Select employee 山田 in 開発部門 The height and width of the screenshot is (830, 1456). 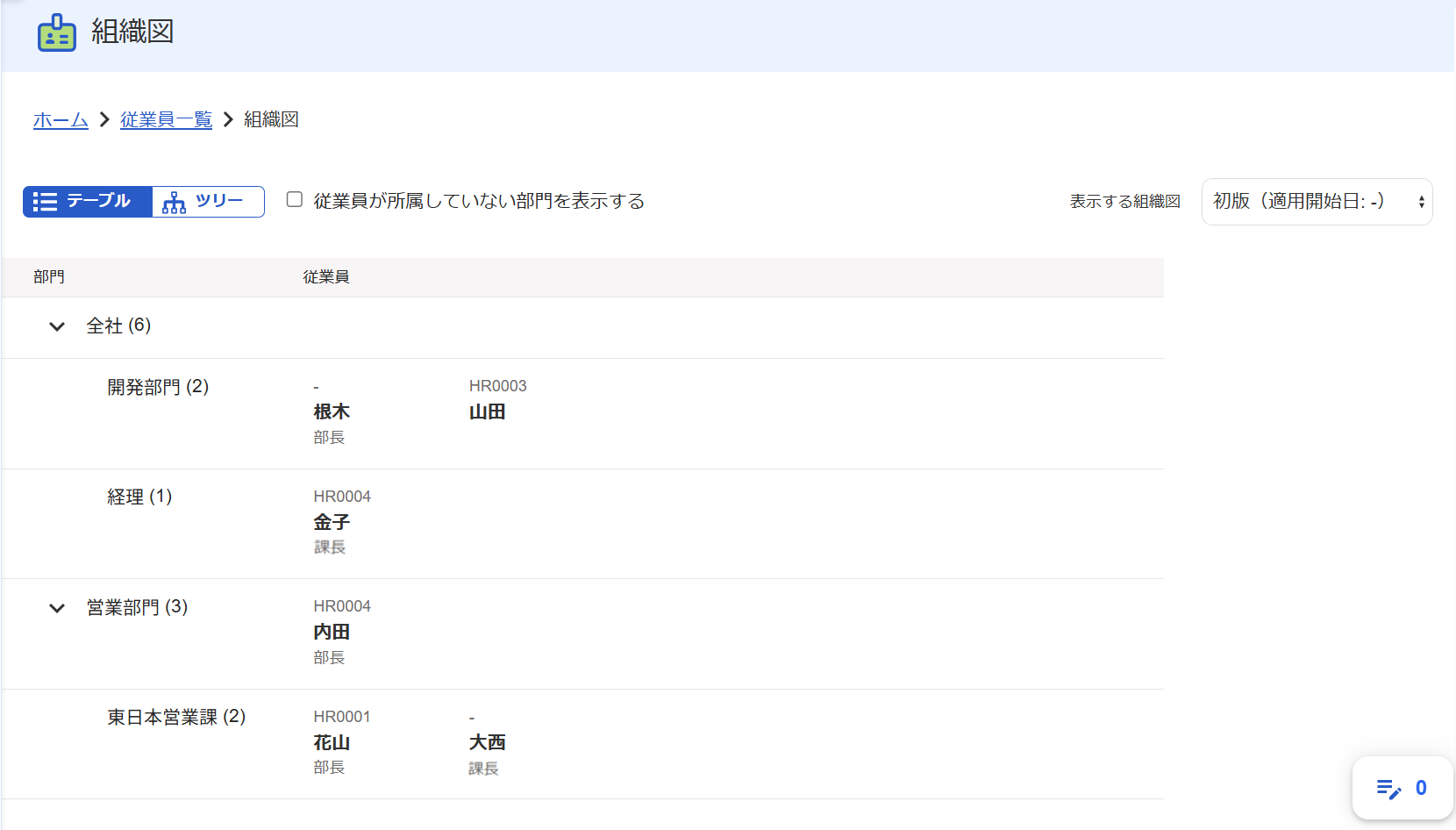[x=487, y=411]
